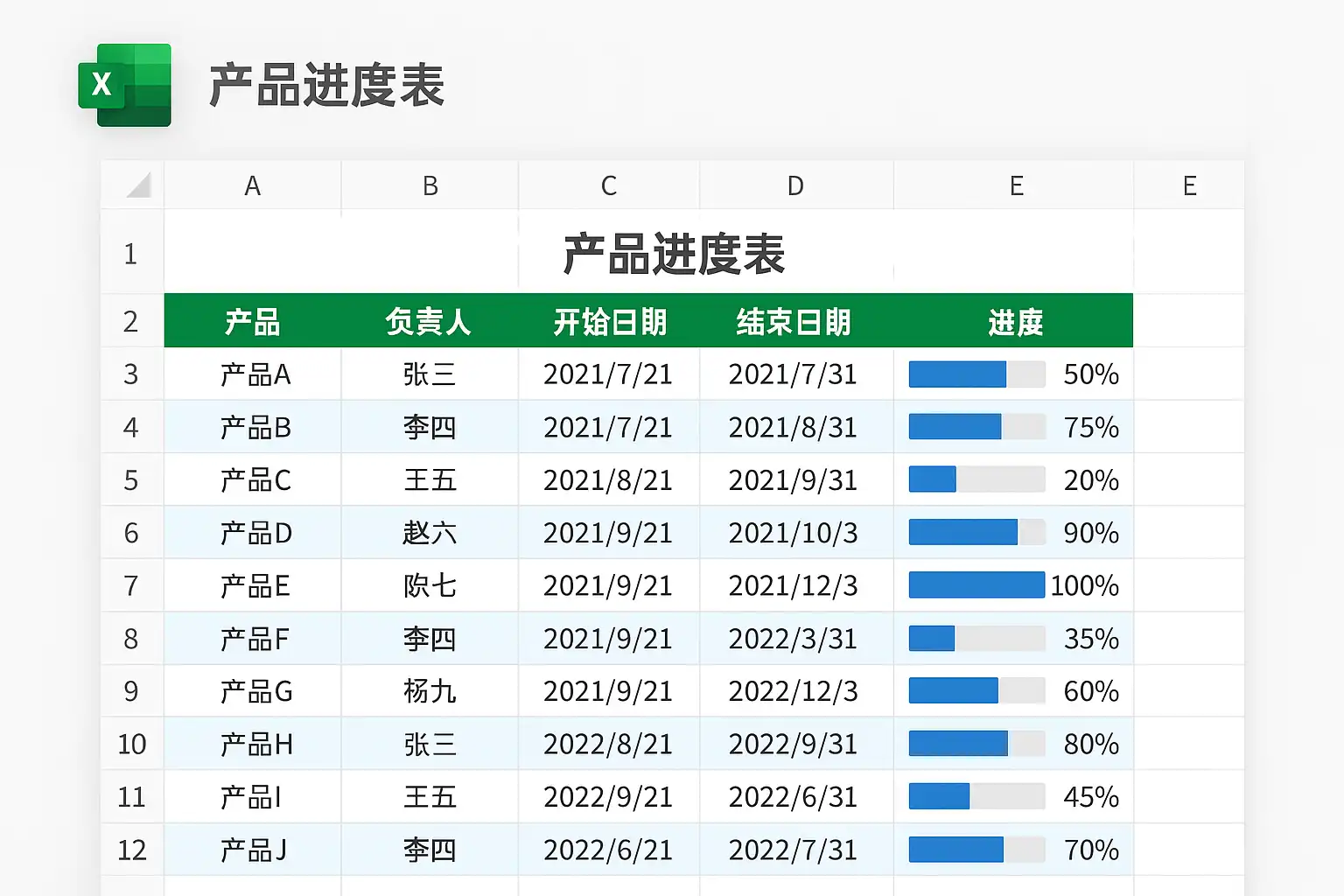This screenshot has width=1344, height=896.
Task: Click the 进度 header cell
Action: tap(1013, 321)
